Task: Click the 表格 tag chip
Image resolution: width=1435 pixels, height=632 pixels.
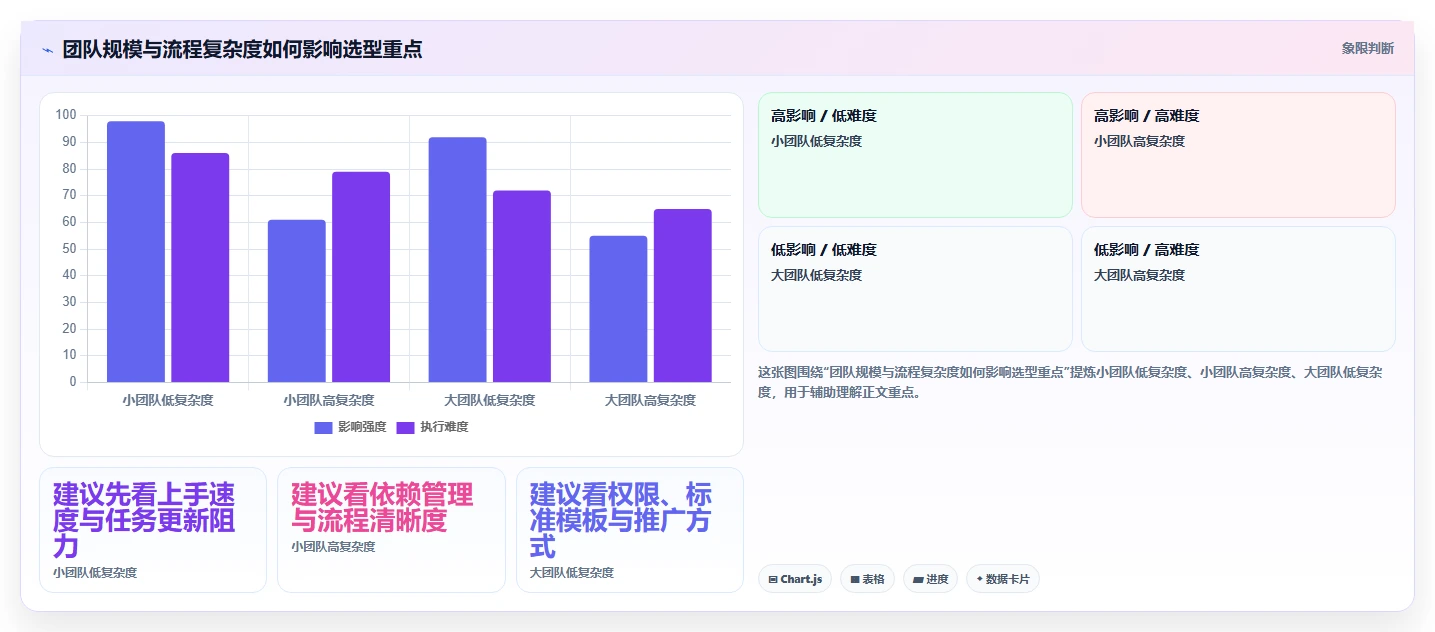Action: [x=867, y=579]
